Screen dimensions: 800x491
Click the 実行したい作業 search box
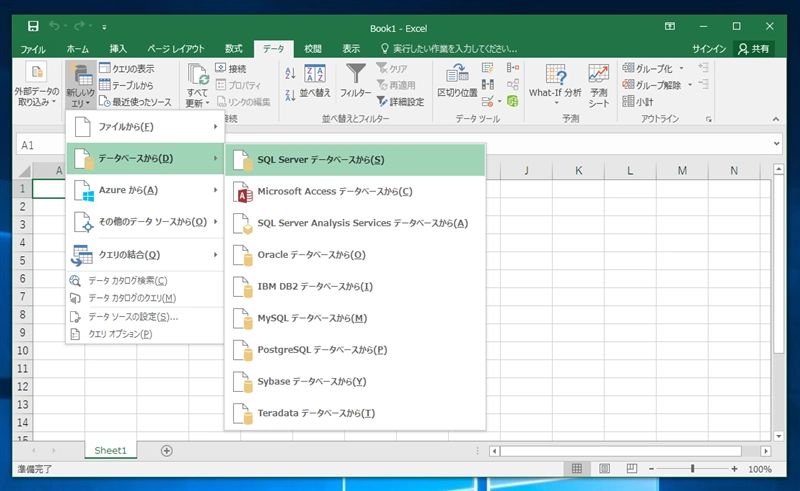coord(449,49)
